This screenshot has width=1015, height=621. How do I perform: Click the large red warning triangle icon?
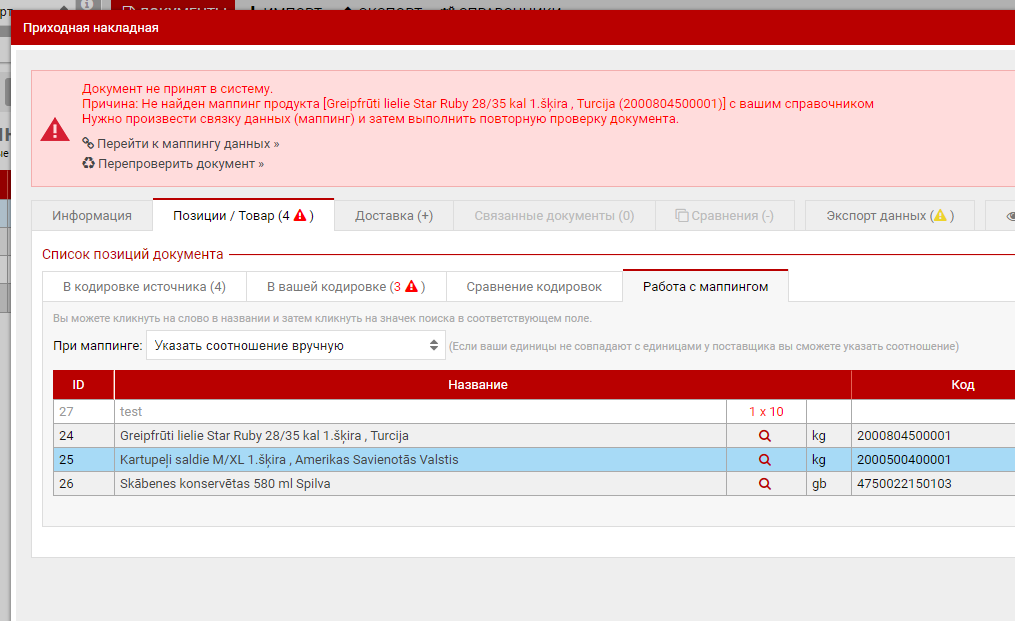[x=54, y=129]
